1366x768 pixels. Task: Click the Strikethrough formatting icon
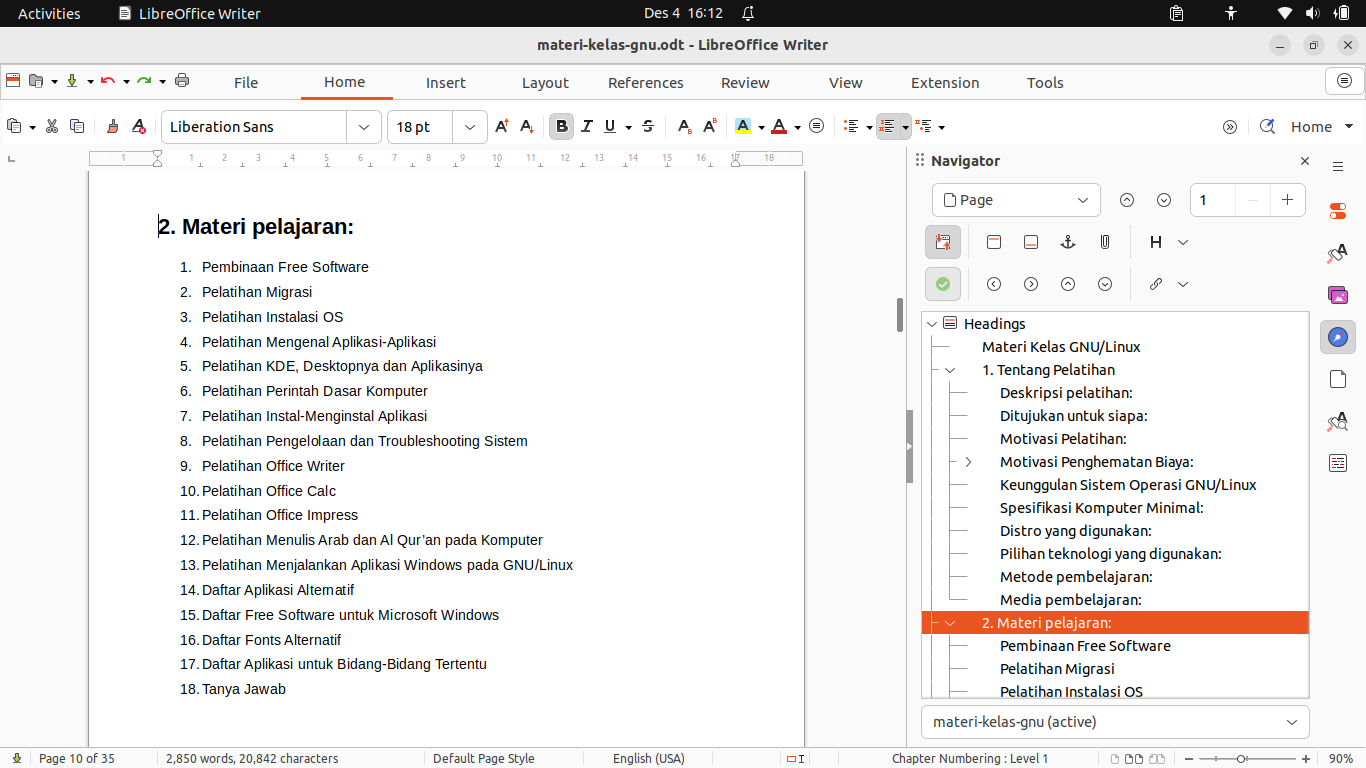point(648,126)
